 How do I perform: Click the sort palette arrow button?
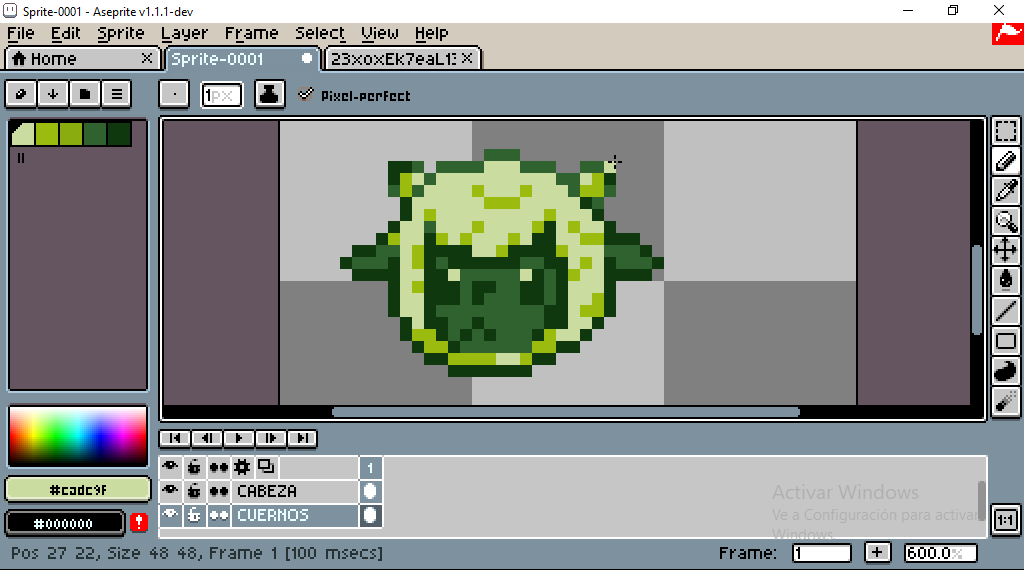pyautogui.click(x=53, y=95)
